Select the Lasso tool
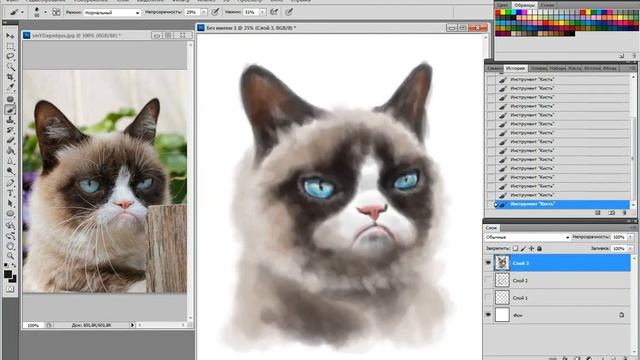The image size is (640, 360). coord(10,56)
